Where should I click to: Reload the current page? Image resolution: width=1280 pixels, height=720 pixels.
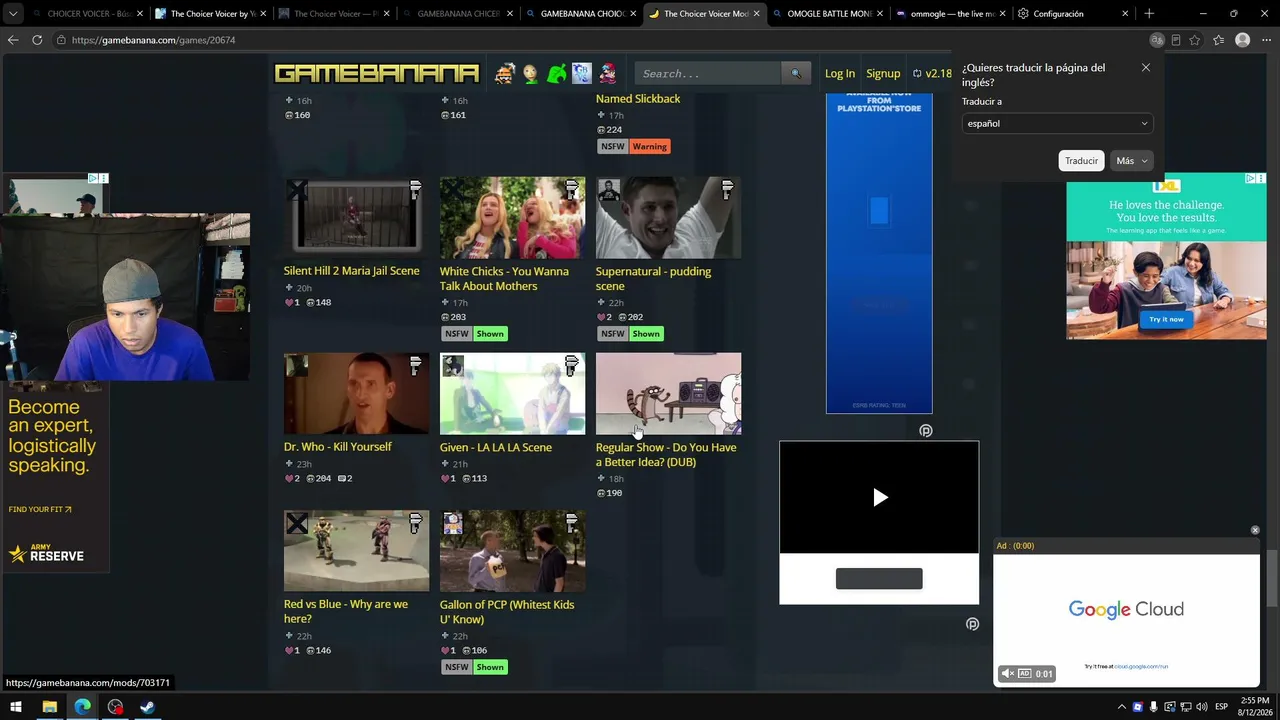(x=37, y=40)
